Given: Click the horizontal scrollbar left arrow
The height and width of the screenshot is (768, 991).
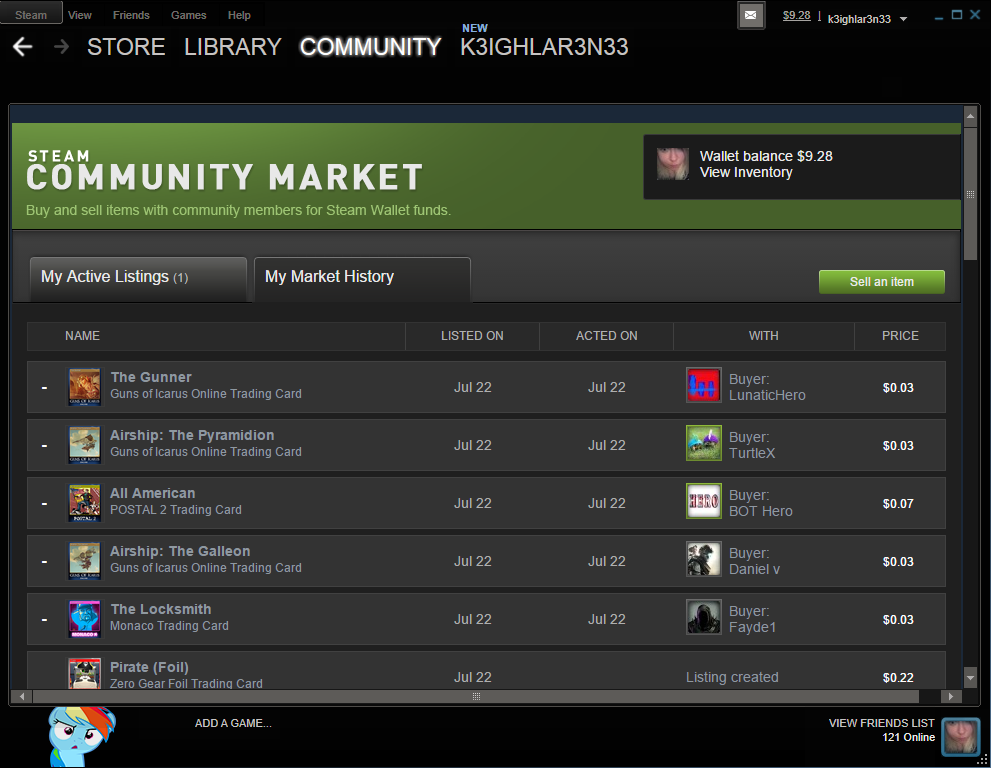Looking at the screenshot, I should [x=21, y=697].
